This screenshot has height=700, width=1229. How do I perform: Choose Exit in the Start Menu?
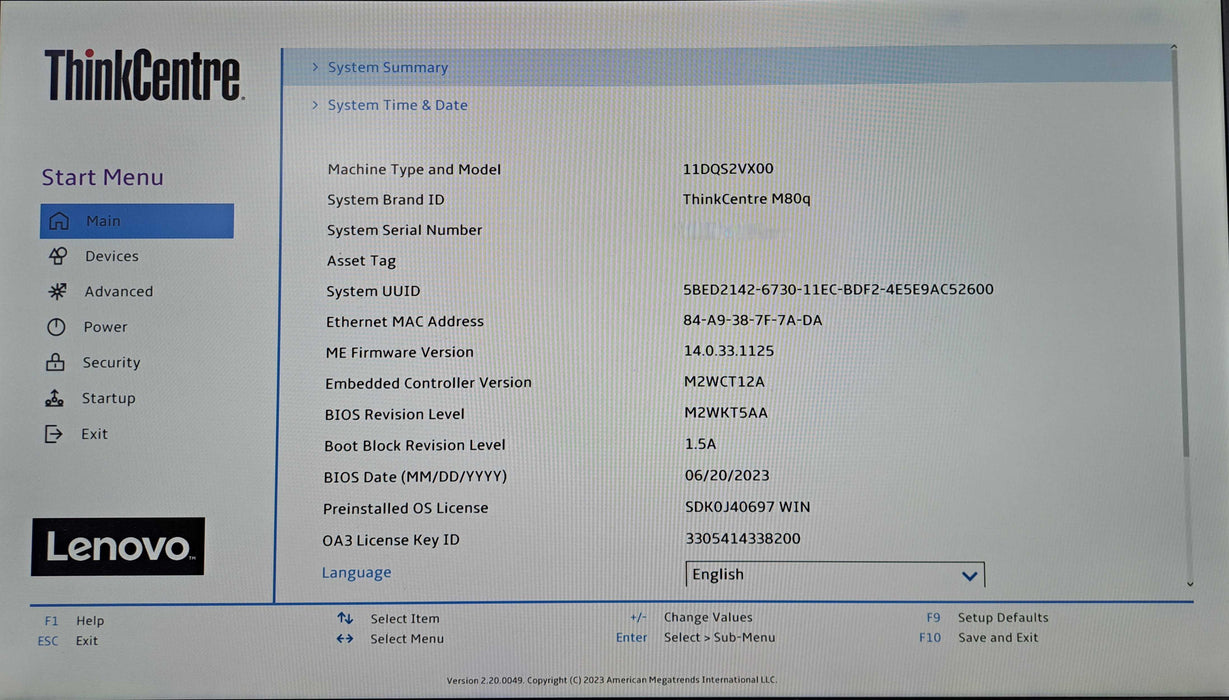94,434
